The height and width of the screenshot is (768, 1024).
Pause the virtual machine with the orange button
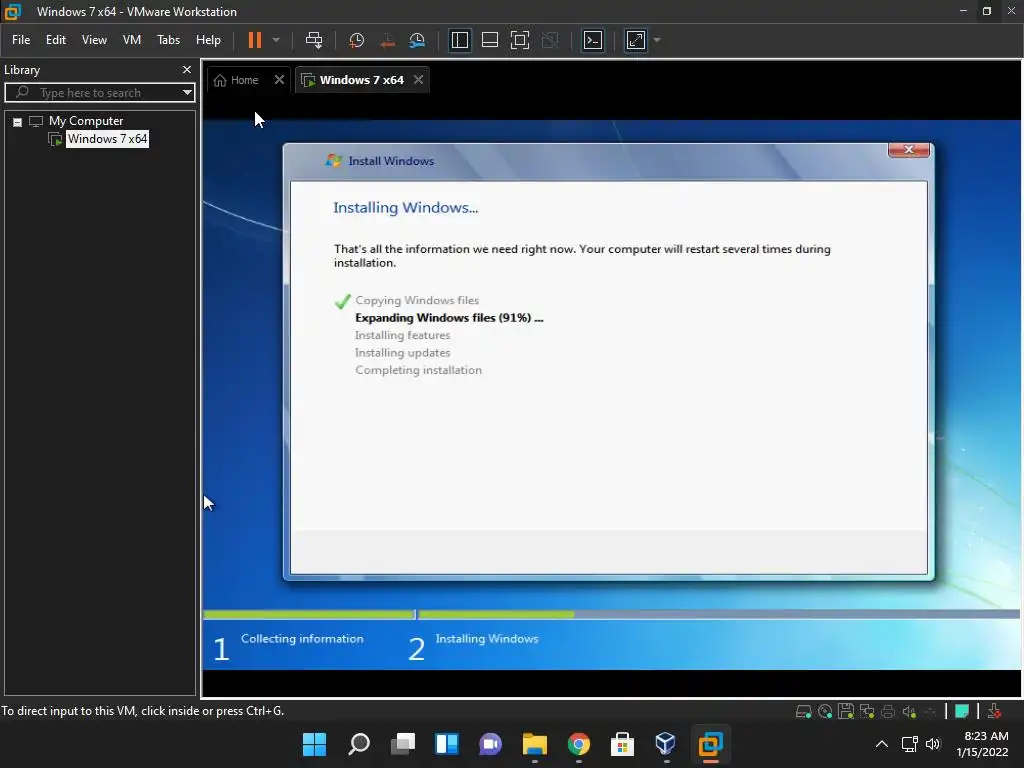coord(255,40)
